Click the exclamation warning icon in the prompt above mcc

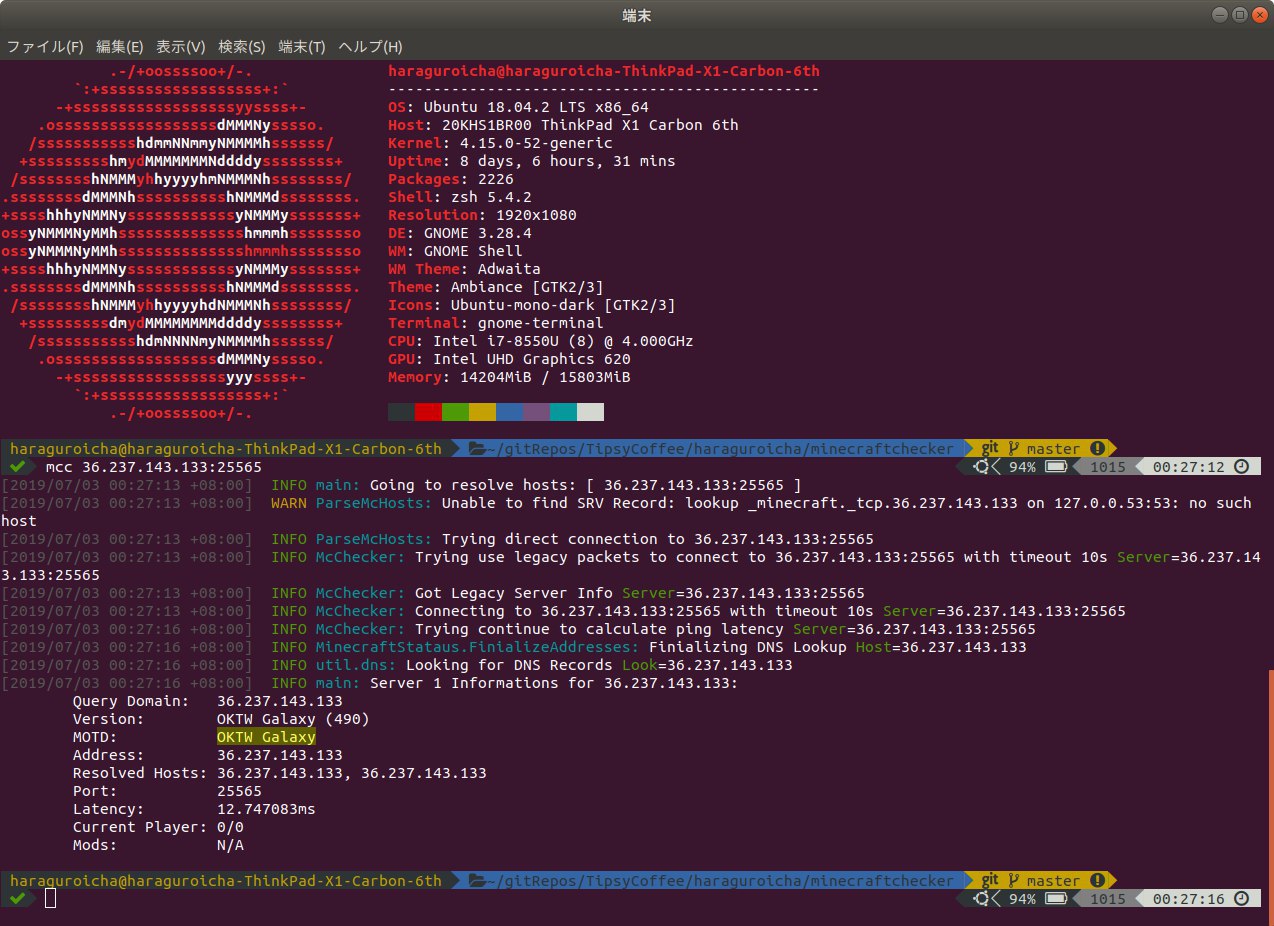pyautogui.click(x=1097, y=449)
